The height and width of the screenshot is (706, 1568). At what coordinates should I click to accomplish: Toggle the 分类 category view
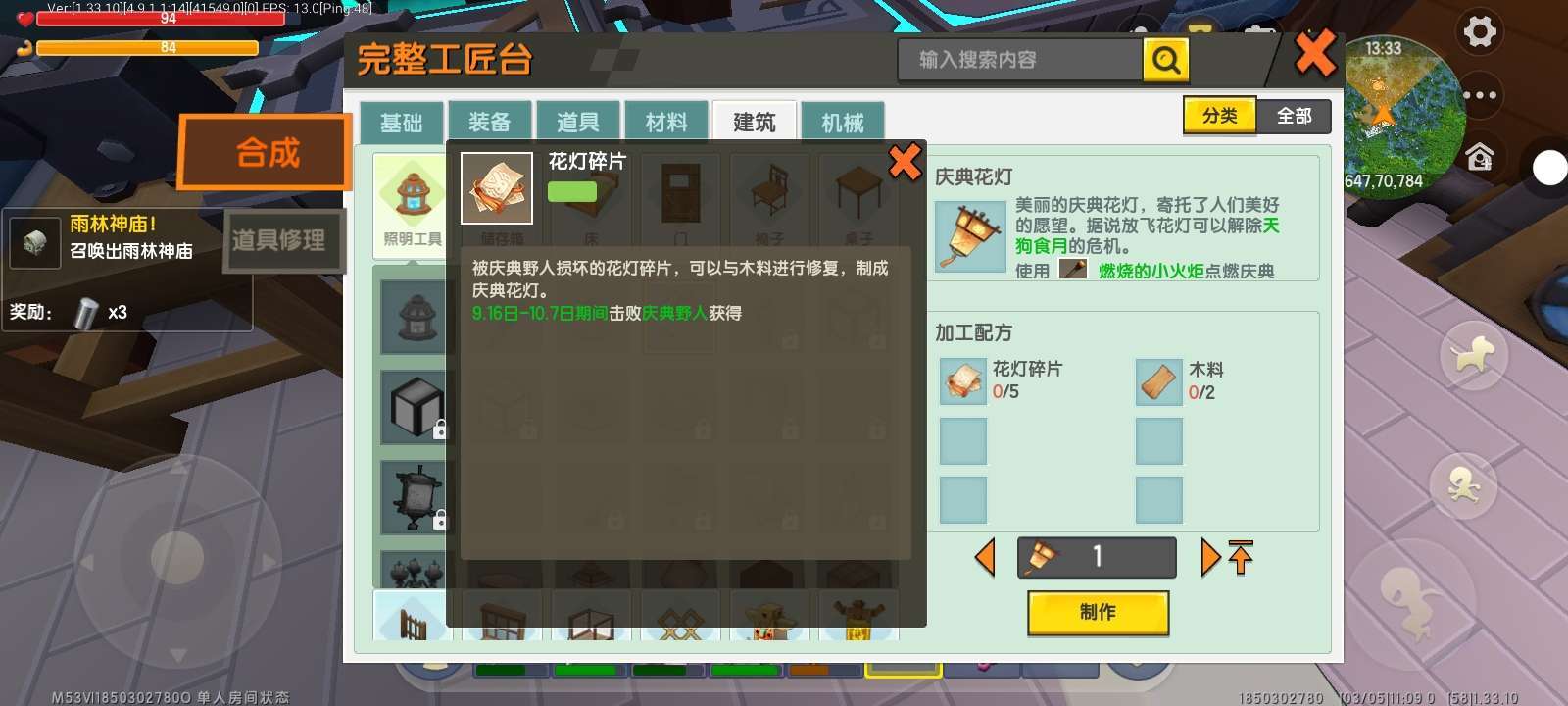coord(1220,116)
